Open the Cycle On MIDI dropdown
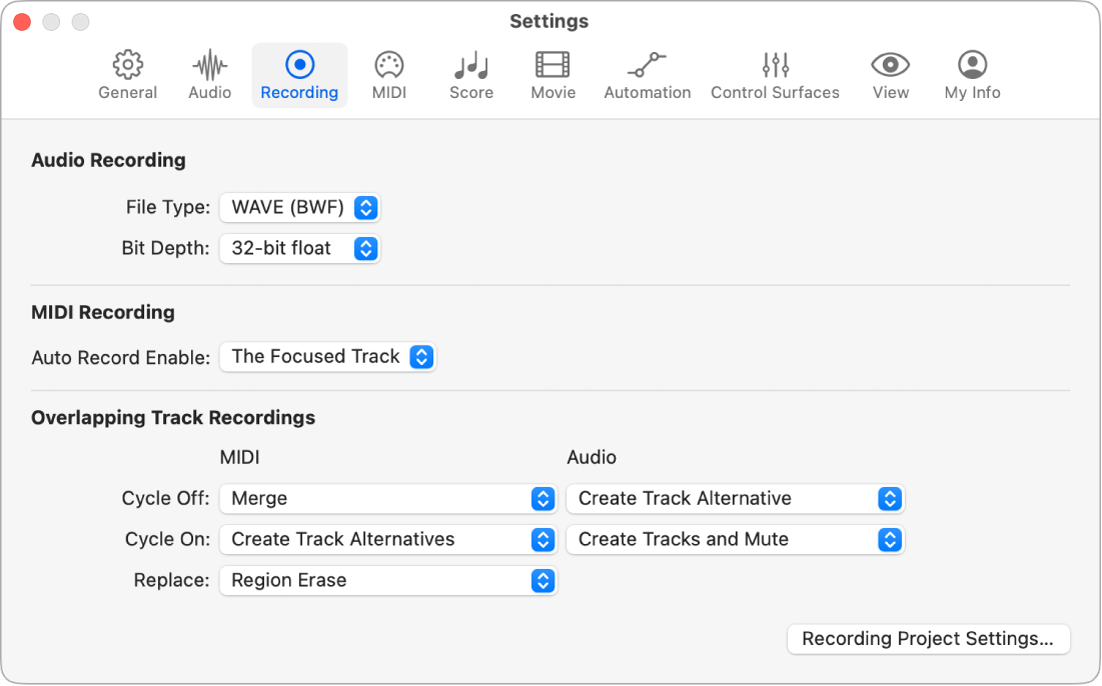Viewport: 1102px width, 686px height. point(388,539)
